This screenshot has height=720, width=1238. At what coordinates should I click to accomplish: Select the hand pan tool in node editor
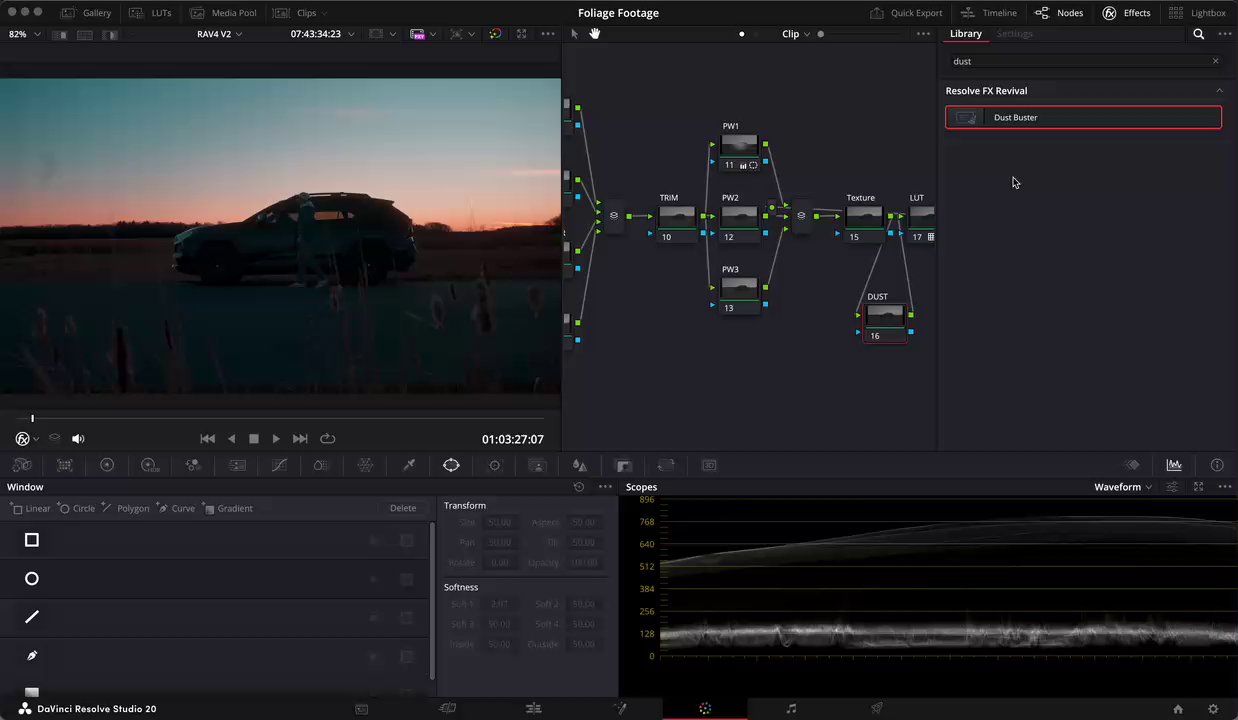pyautogui.click(x=594, y=34)
